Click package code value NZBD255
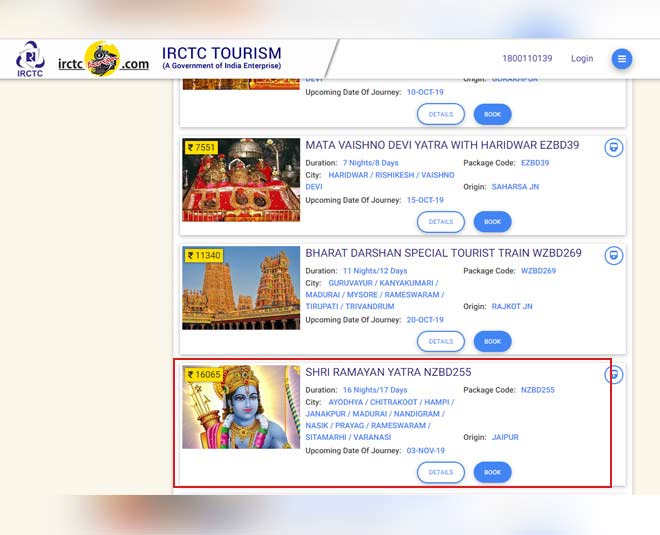The width and height of the screenshot is (660, 535). point(538,390)
